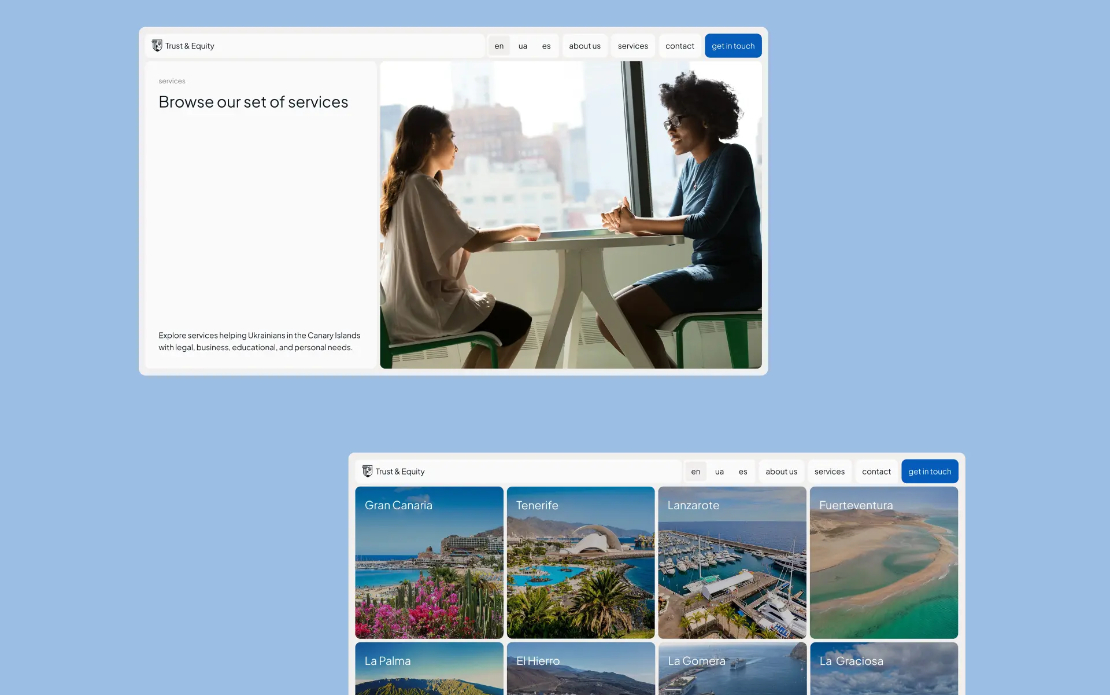
Task: Open 'contact' in the bottom mockup navigation
Action: click(x=876, y=471)
